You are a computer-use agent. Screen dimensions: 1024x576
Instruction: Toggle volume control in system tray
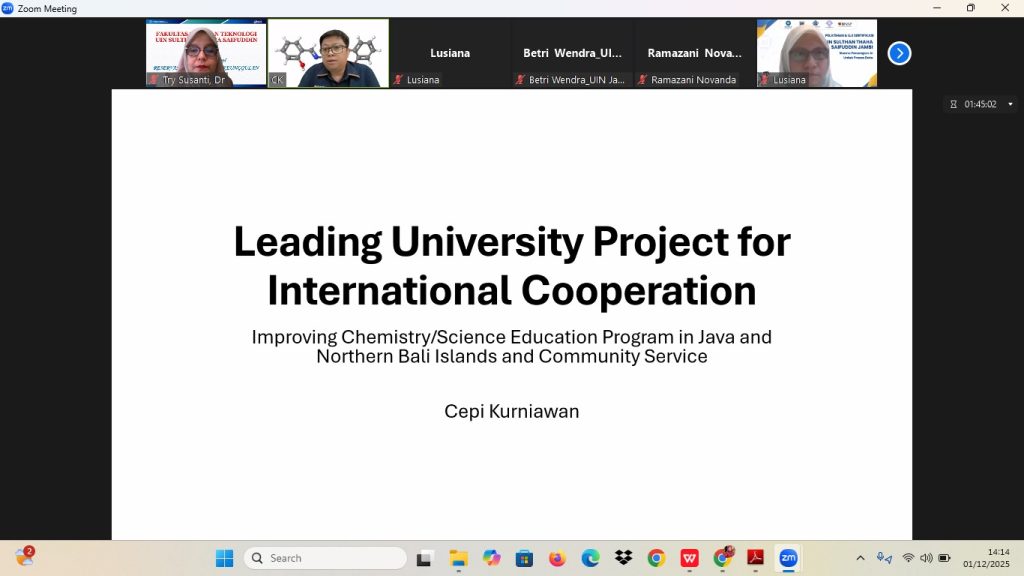coord(926,558)
